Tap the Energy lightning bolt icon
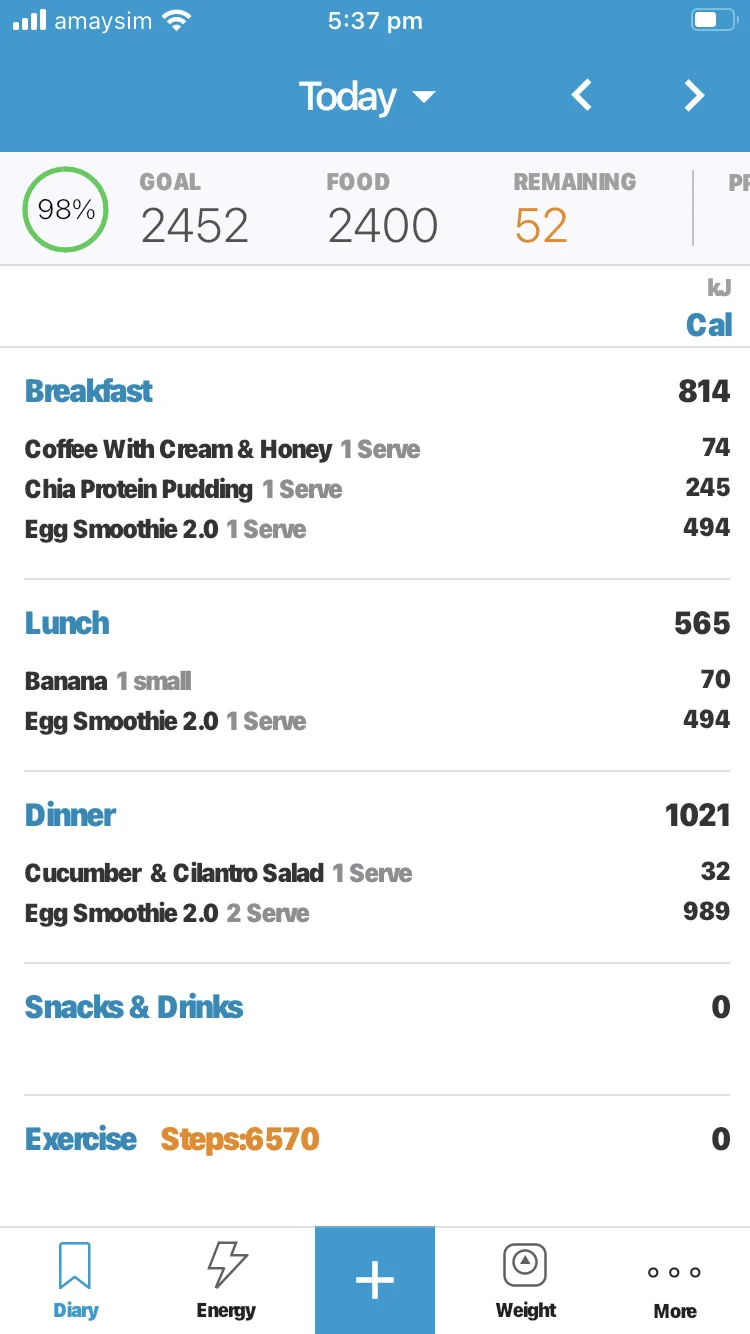The image size is (750, 1334). tap(226, 1266)
